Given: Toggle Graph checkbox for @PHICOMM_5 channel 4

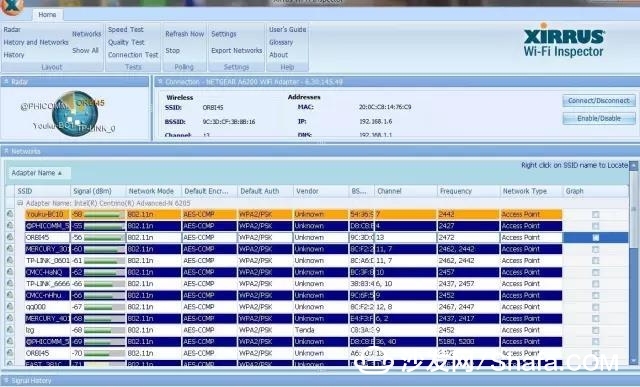Looking at the screenshot, I should click(x=596, y=226).
